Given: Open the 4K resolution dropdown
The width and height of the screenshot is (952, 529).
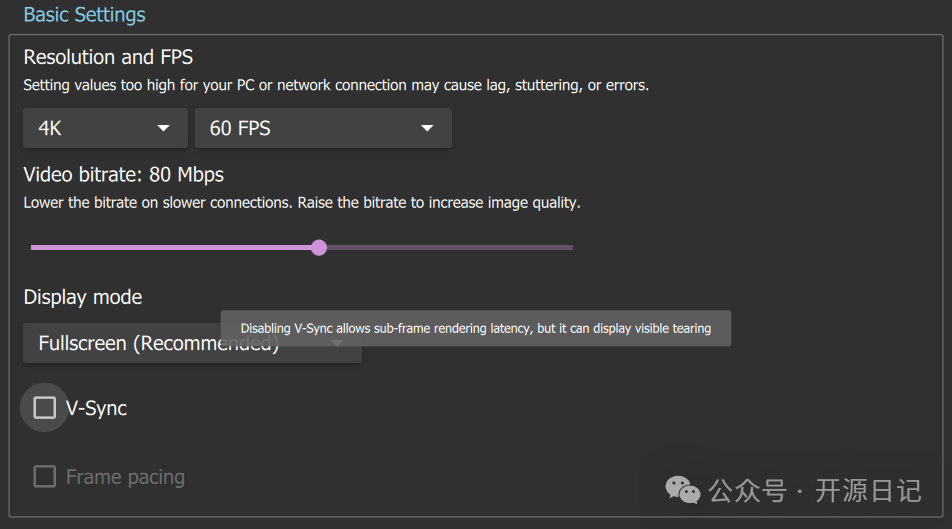Looking at the screenshot, I should coord(105,128).
